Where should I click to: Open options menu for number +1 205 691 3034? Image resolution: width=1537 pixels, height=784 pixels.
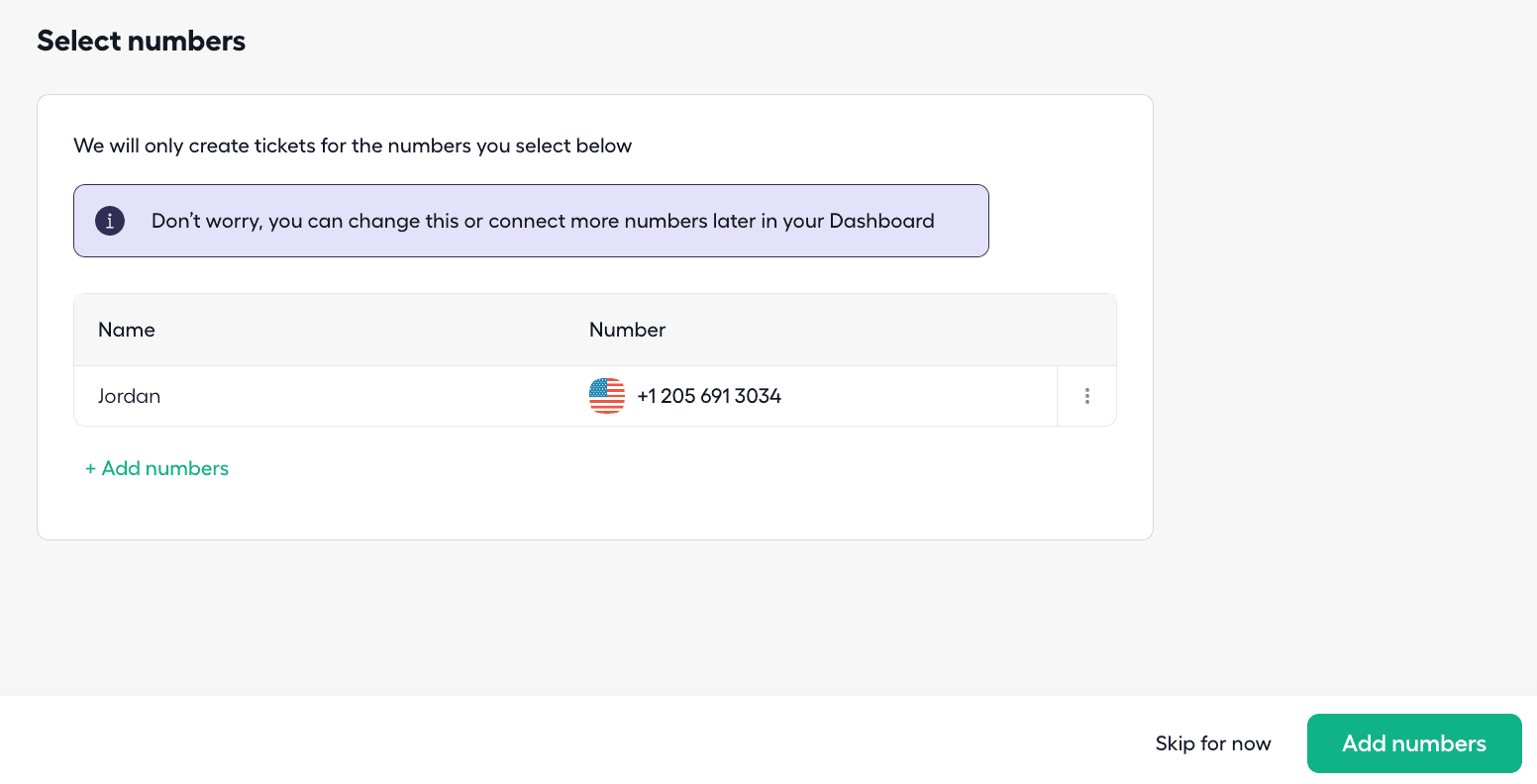1086,396
